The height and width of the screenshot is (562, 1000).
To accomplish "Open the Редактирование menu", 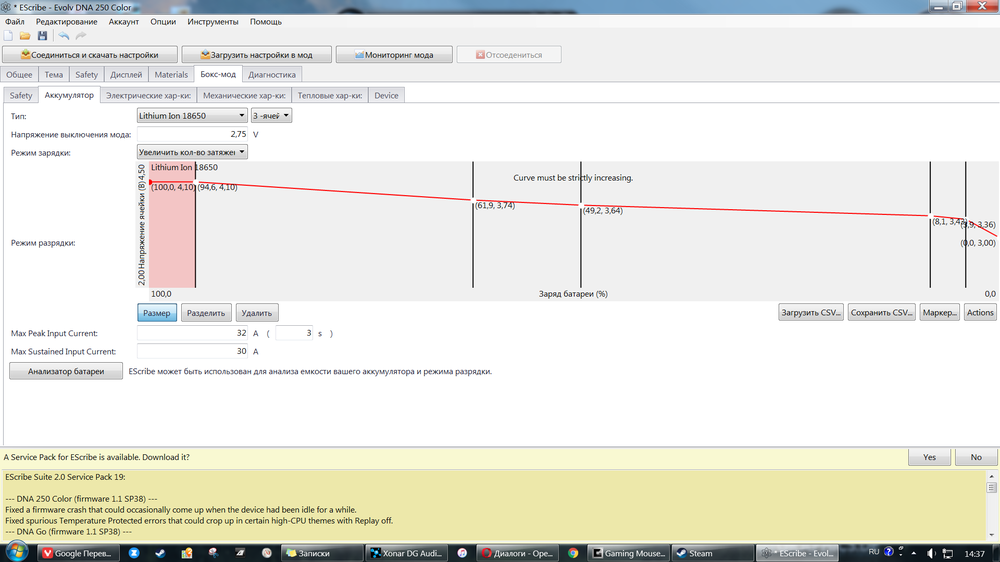I will click(66, 22).
